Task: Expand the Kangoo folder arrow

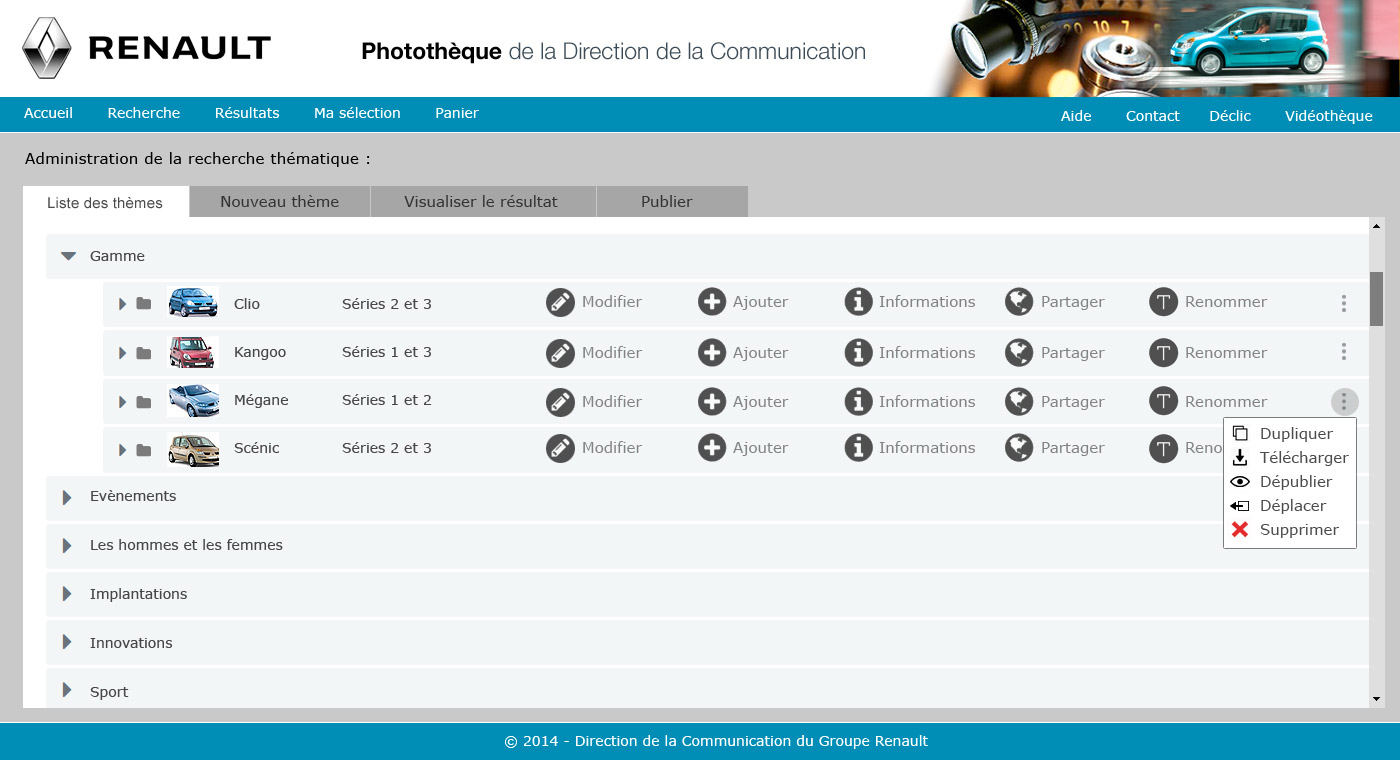Action: 123,353
